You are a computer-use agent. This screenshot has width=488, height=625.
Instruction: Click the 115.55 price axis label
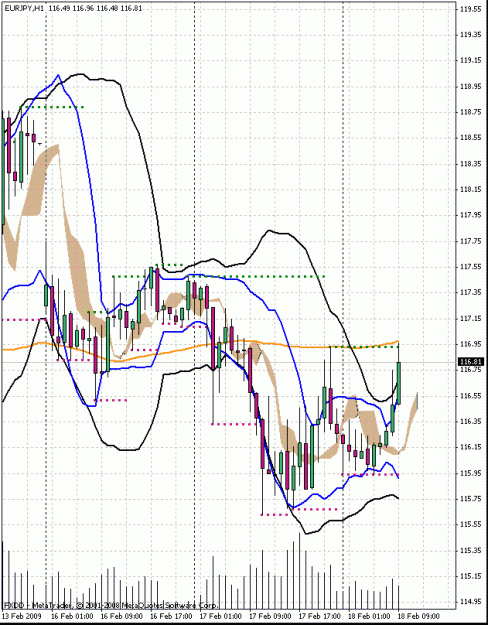[x=470, y=525]
